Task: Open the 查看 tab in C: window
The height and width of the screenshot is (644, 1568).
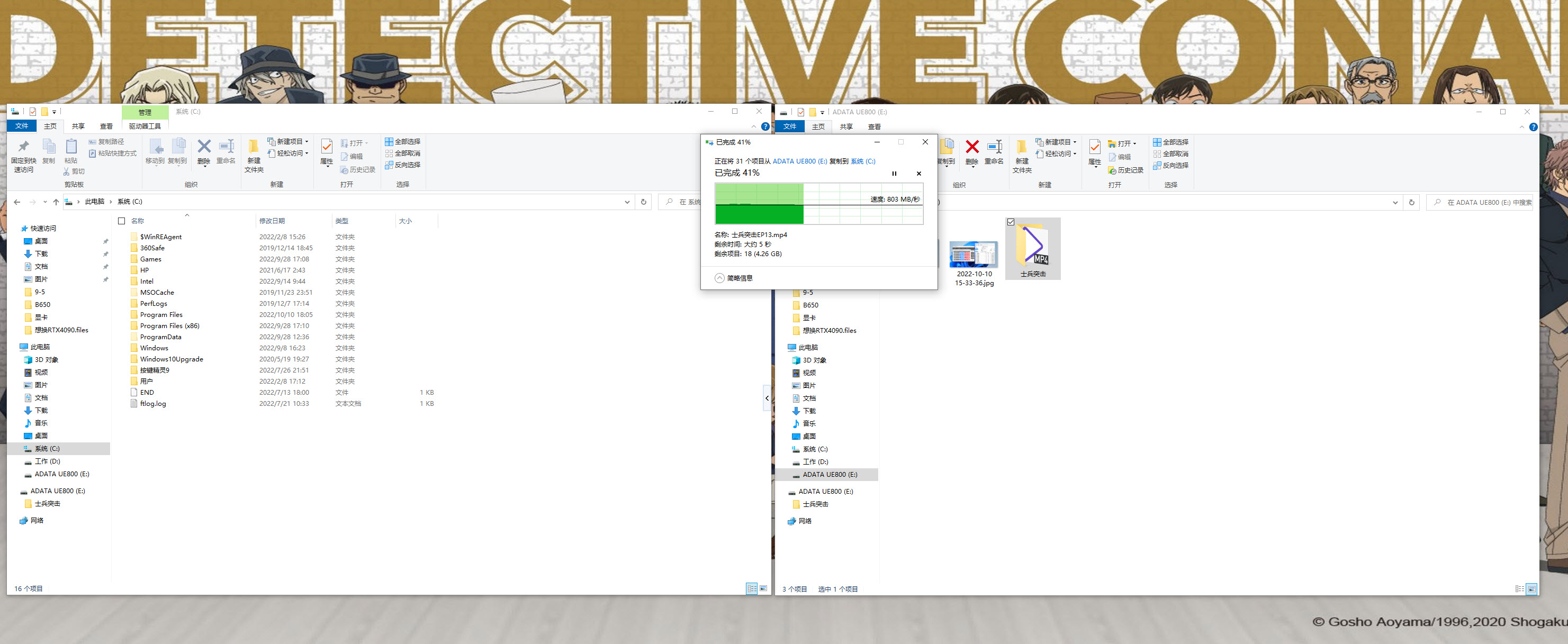Action: 106,126
